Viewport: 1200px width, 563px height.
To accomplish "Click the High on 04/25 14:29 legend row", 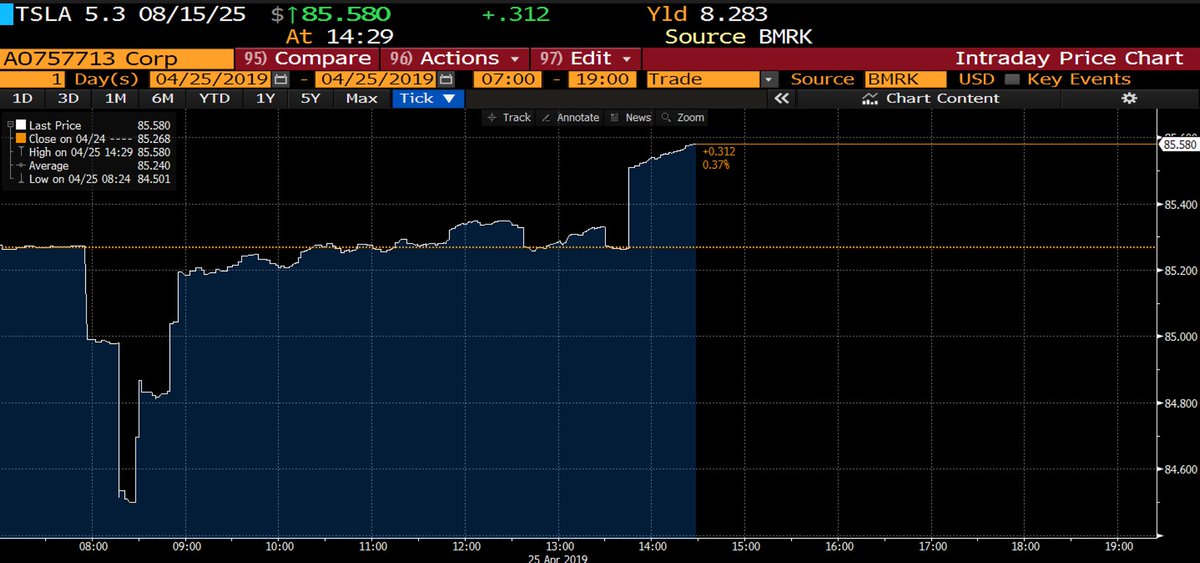I will coord(95,152).
